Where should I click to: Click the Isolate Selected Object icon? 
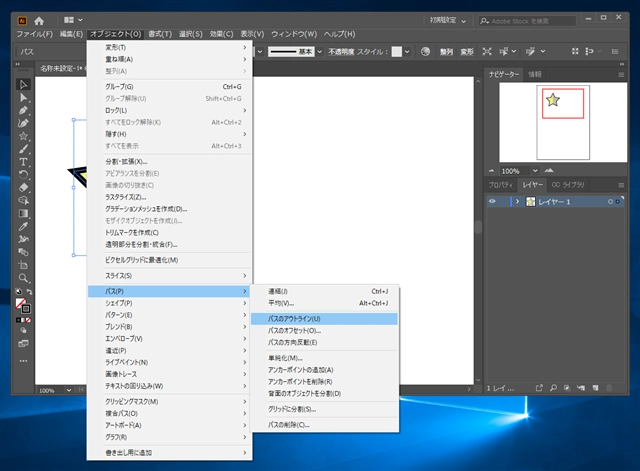point(487,51)
